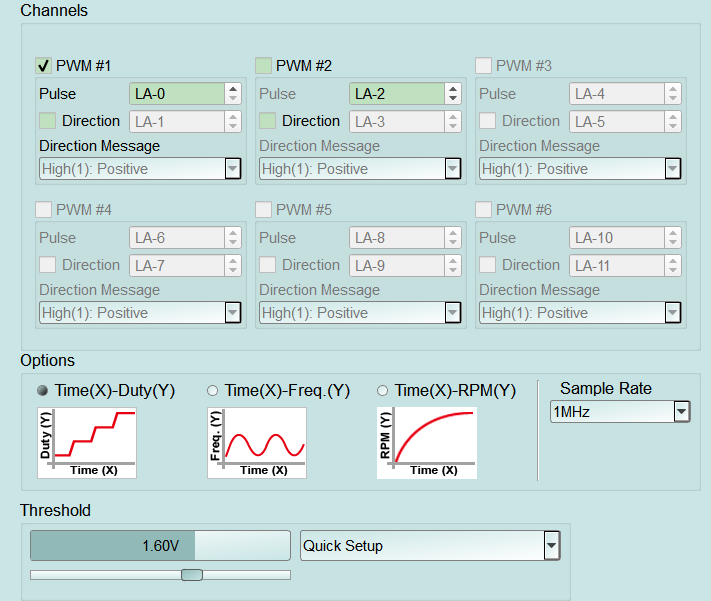Open the Quick Setup threshold dropdown
The image size is (711, 601).
[x=430, y=546]
